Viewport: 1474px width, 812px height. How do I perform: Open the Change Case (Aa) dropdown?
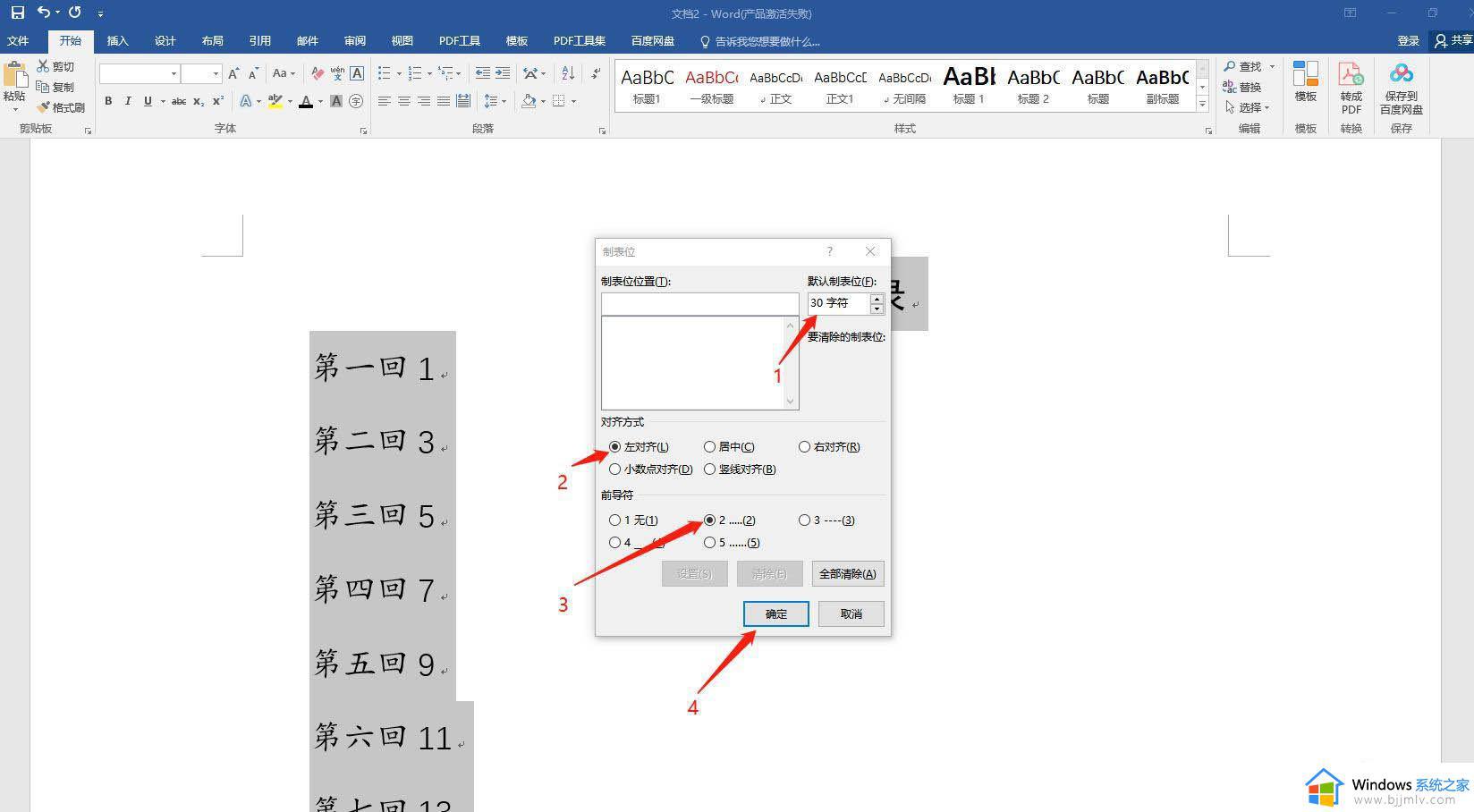pyautogui.click(x=284, y=73)
